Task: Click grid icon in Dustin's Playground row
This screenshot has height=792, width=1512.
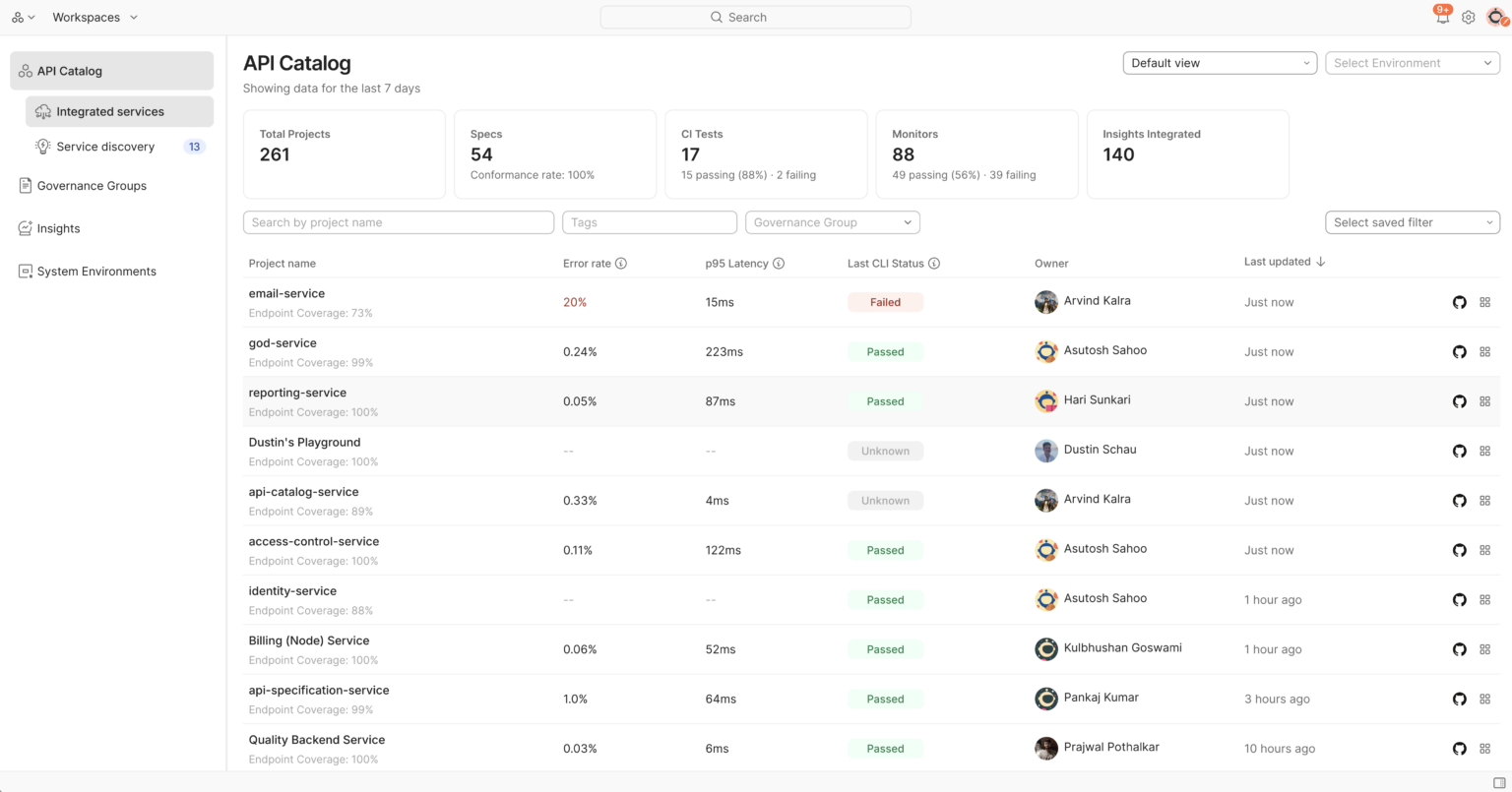Action: click(x=1485, y=452)
